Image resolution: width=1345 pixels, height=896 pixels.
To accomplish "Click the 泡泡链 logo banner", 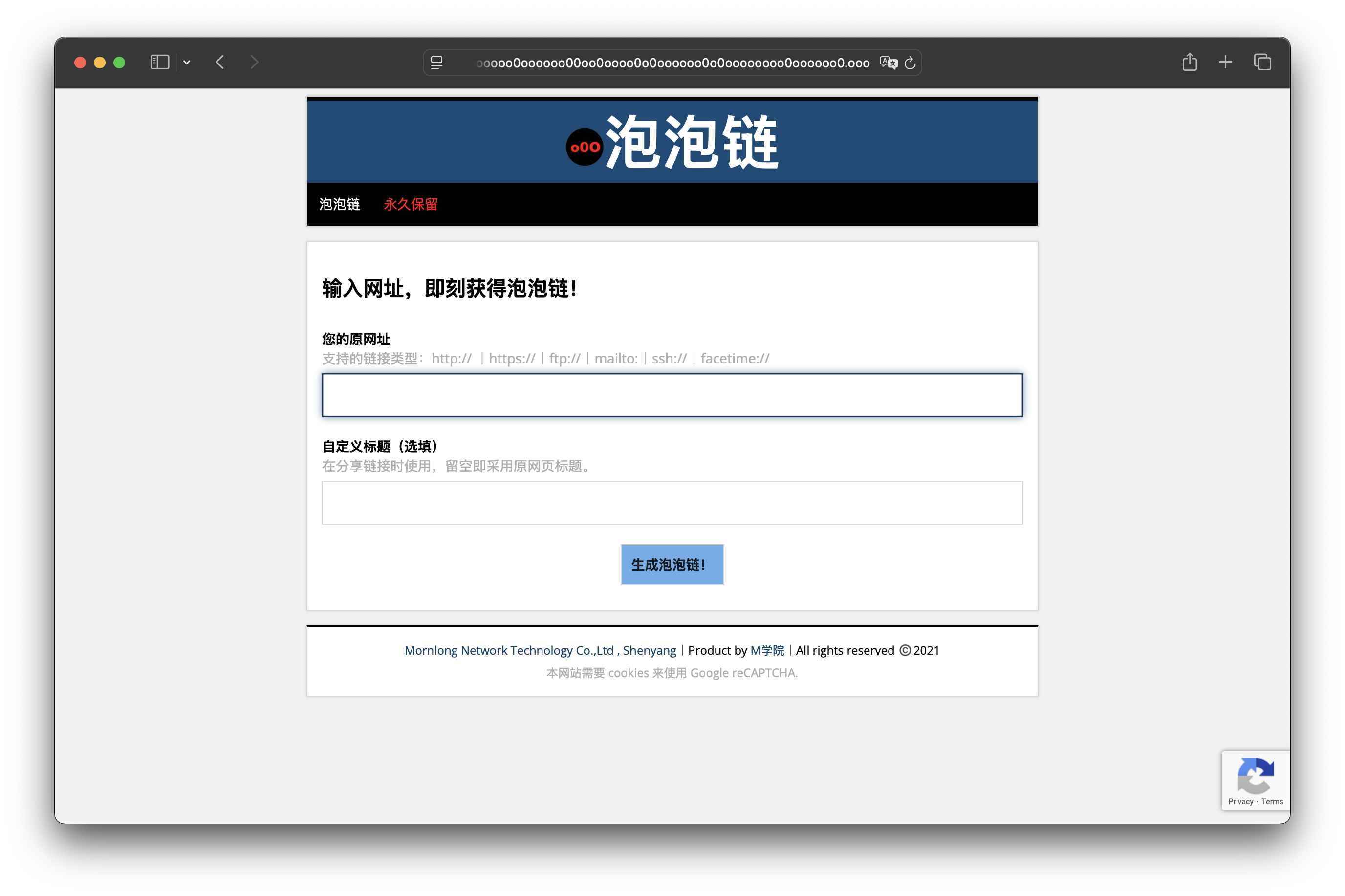I will click(x=672, y=142).
